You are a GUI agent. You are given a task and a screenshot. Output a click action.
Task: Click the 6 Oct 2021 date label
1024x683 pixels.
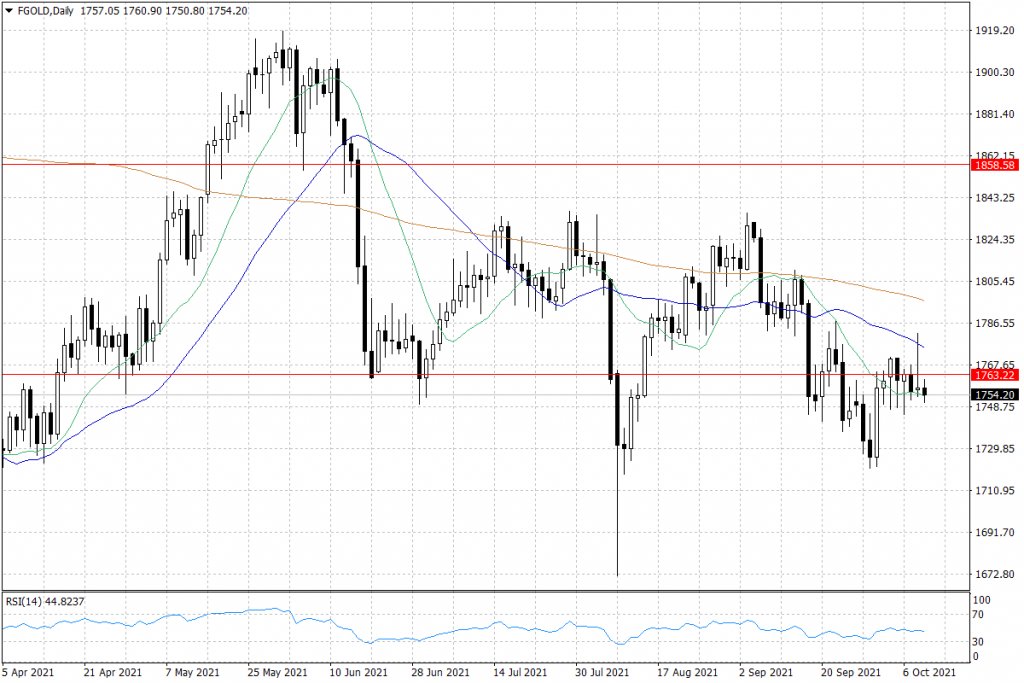coord(929,672)
